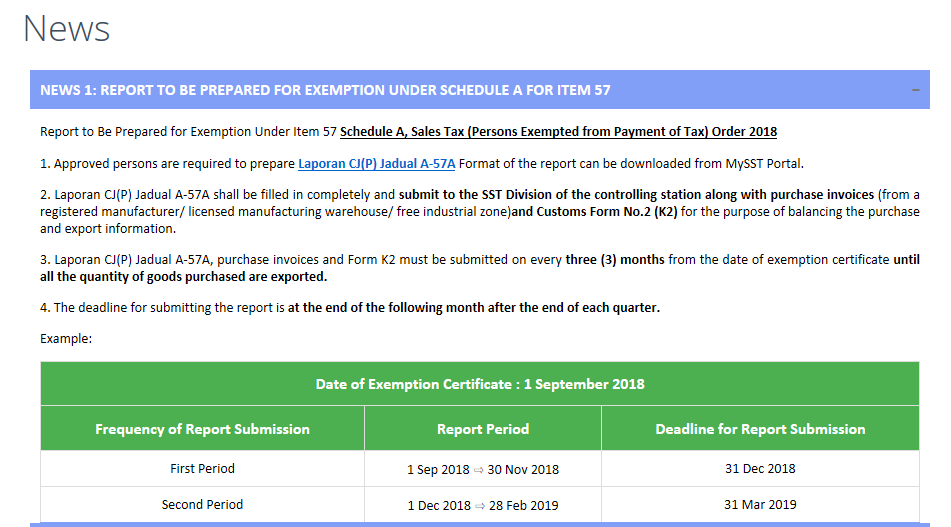Open the Laporan CJ(P) Jadual A-57A link
This screenshot has width=951, height=527.
[376, 164]
